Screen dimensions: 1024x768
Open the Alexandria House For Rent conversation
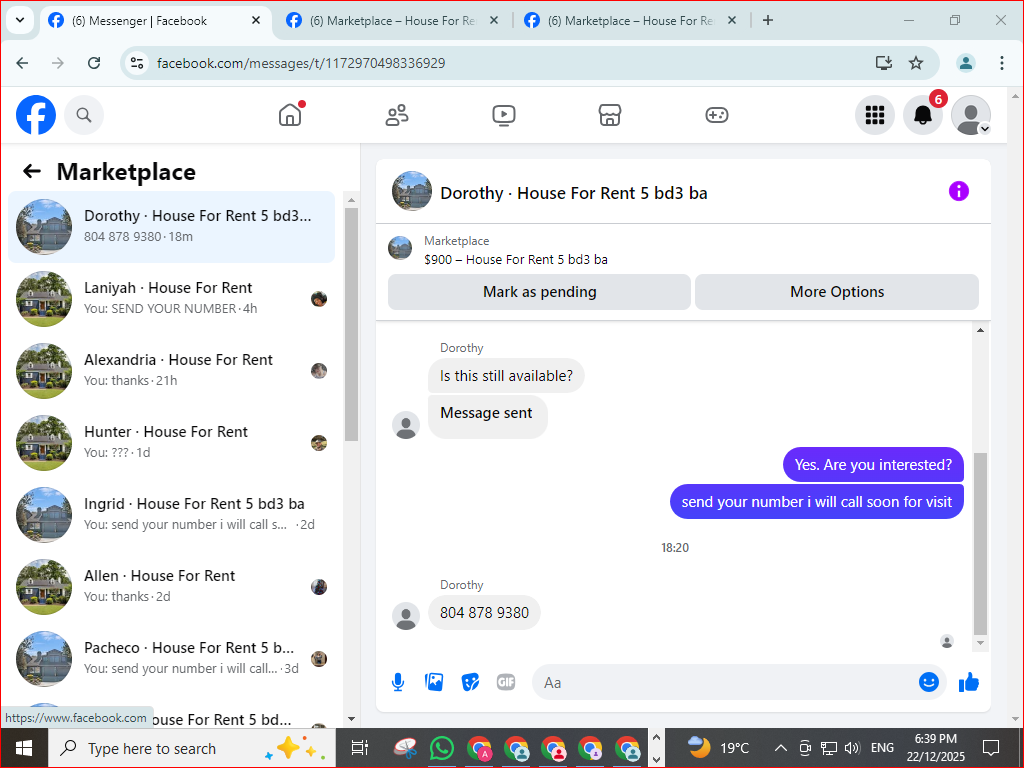tap(172, 370)
